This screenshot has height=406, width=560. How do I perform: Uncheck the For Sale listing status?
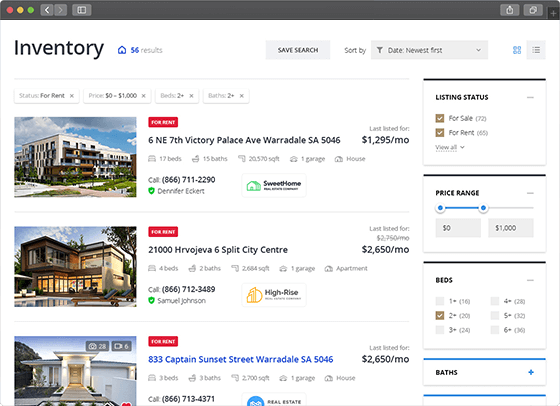(x=440, y=118)
